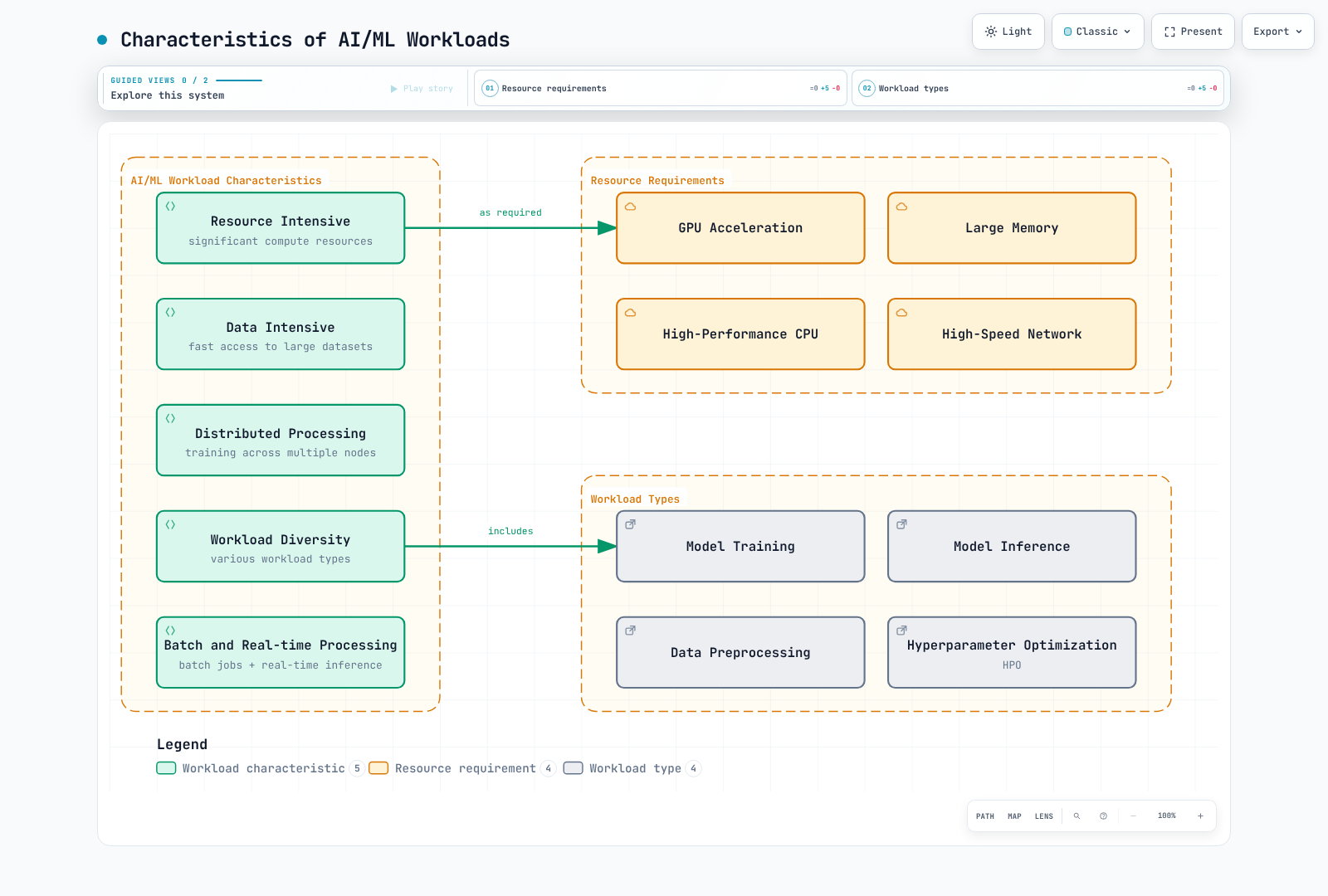Click the fullscreen icon in the Present button

(1169, 32)
